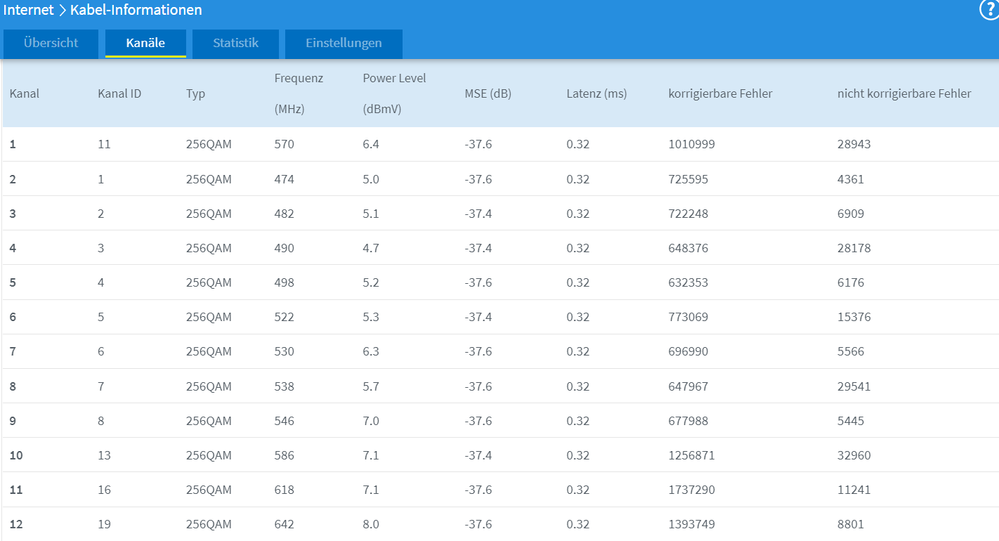Image resolution: width=999 pixels, height=541 pixels.
Task: Select the row with frequency 642
Action: (x=500, y=524)
